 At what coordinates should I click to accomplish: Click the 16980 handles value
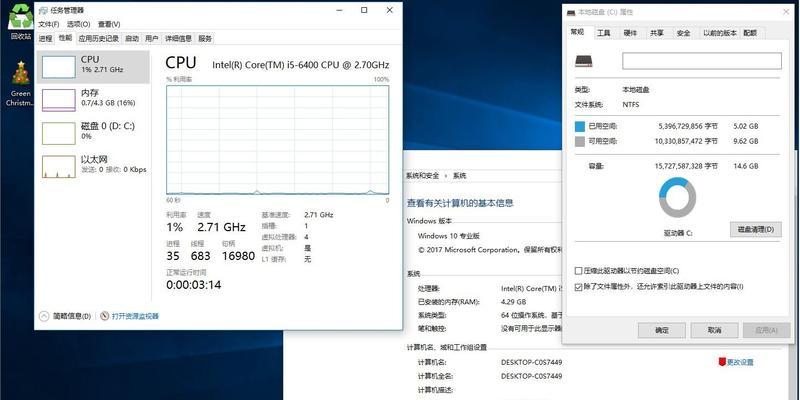pos(238,256)
